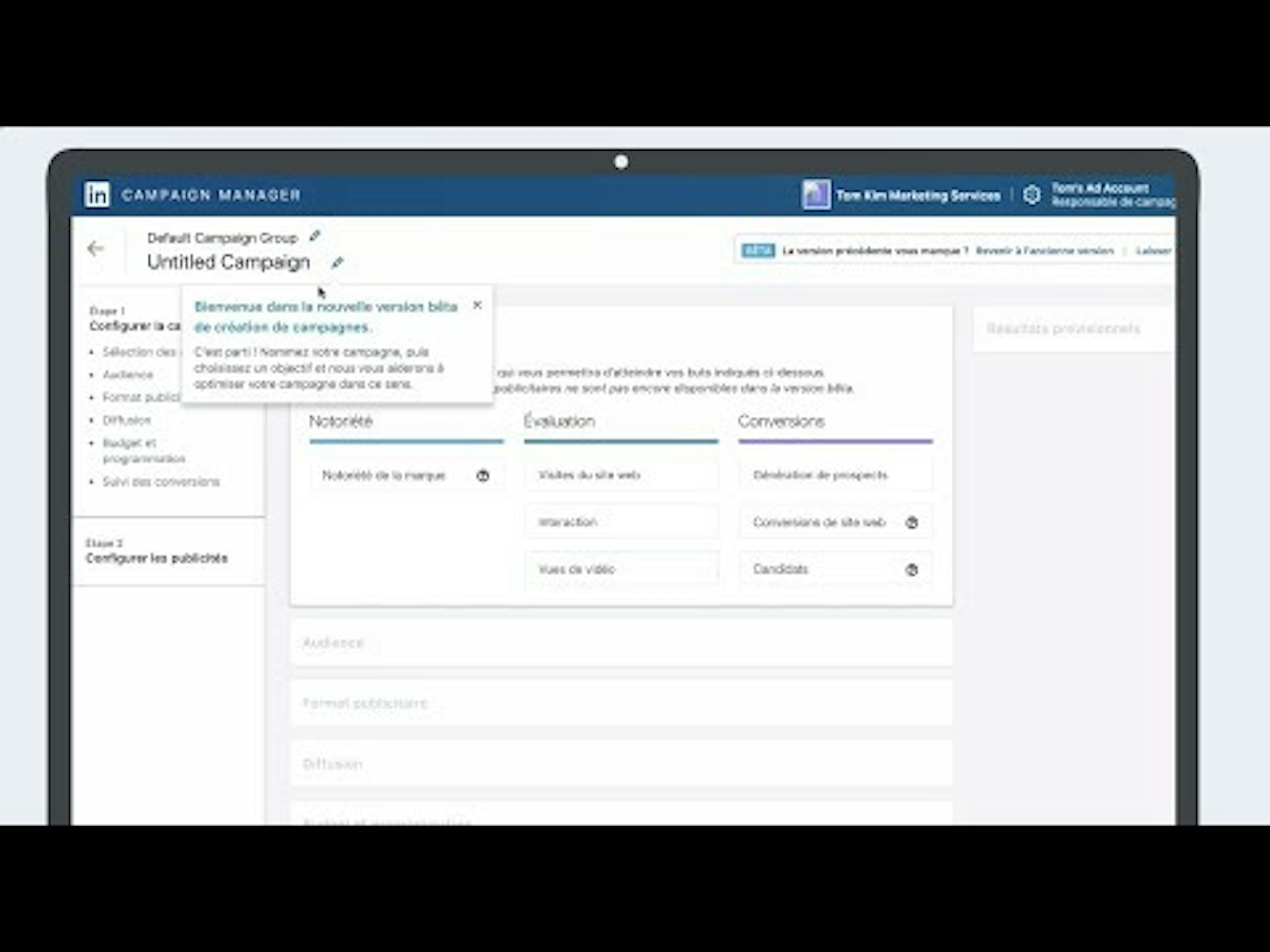This screenshot has width=1270, height=952.
Task: Close the beta welcome tooltip
Action: tap(477, 305)
